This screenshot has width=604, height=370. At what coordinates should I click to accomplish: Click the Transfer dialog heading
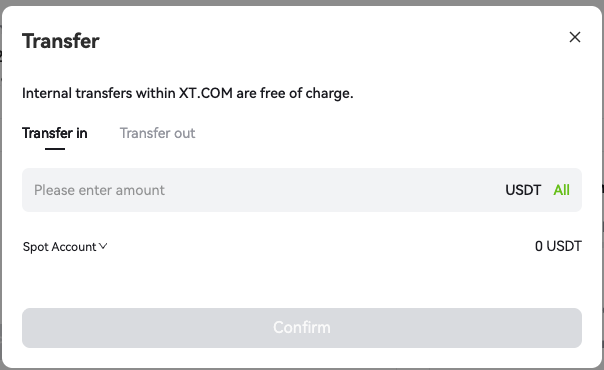coord(61,41)
